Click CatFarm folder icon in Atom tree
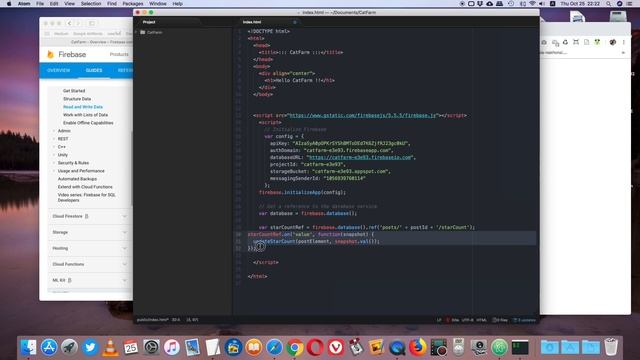 [143, 32]
